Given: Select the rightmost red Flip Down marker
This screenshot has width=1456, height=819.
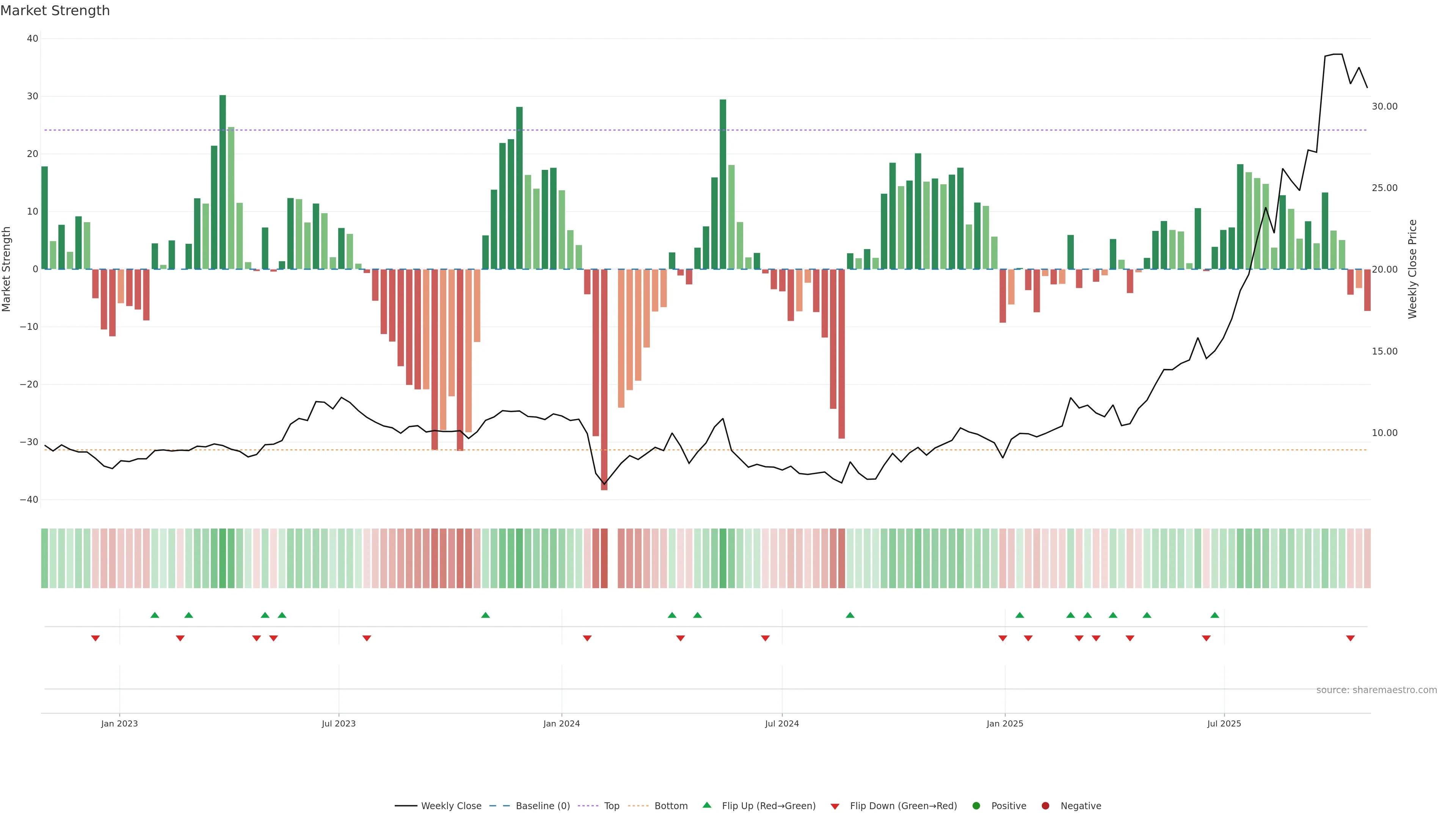Looking at the screenshot, I should coord(1350,638).
